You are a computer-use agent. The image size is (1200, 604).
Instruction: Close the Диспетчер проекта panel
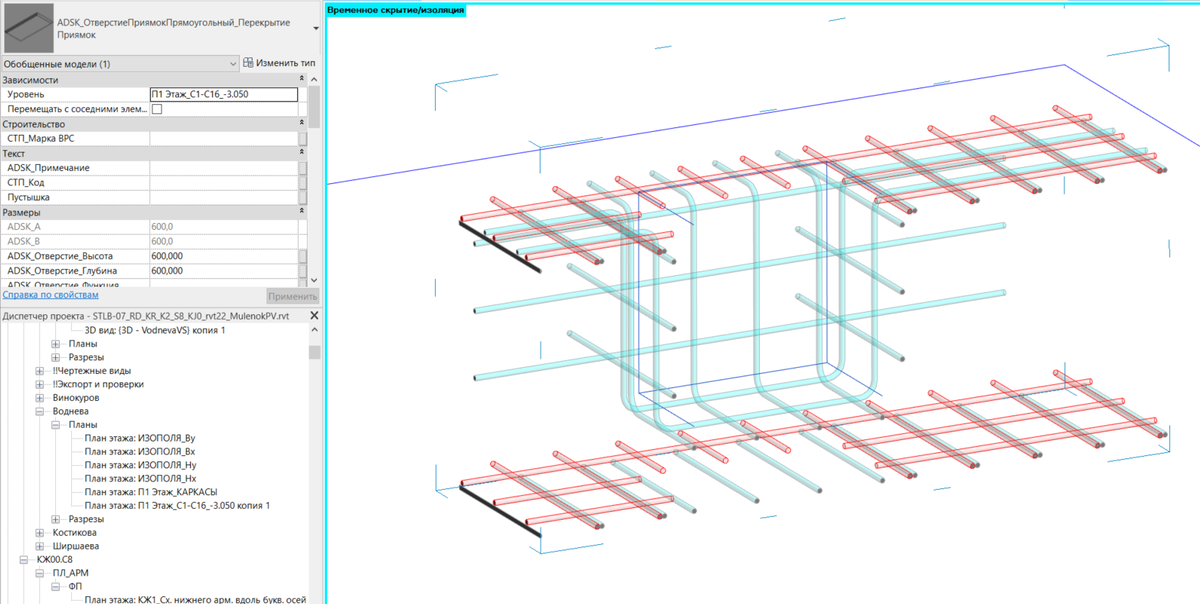pyautogui.click(x=314, y=316)
